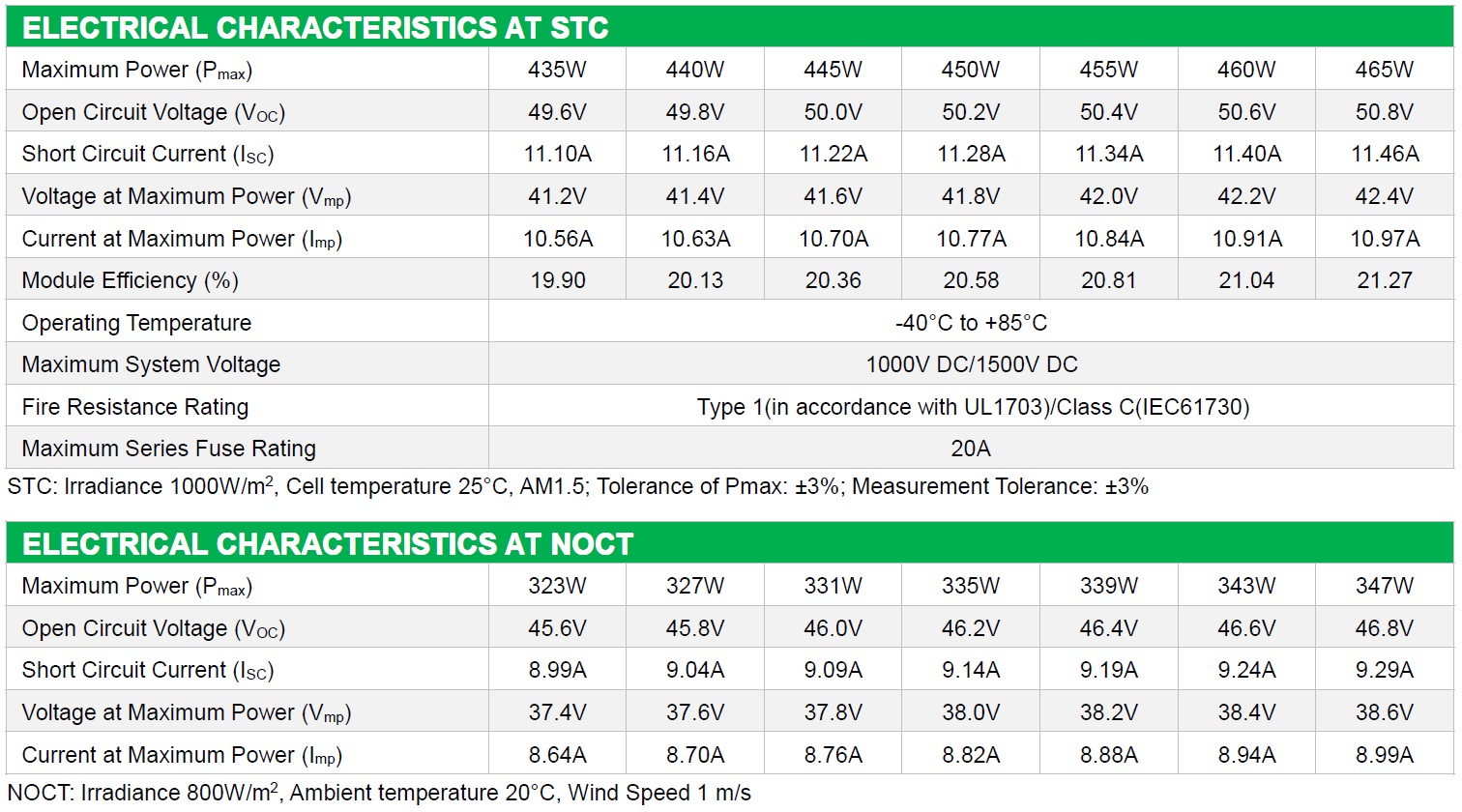Click the 38.2V NOCT voltage at maximum power

click(1109, 712)
